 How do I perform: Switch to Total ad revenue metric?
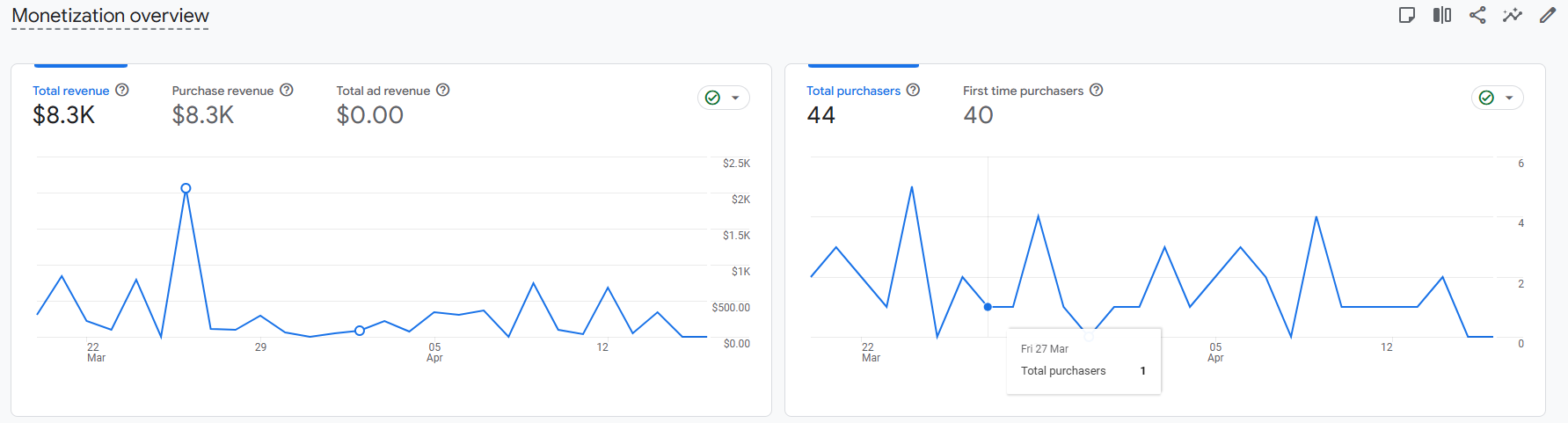point(383,91)
